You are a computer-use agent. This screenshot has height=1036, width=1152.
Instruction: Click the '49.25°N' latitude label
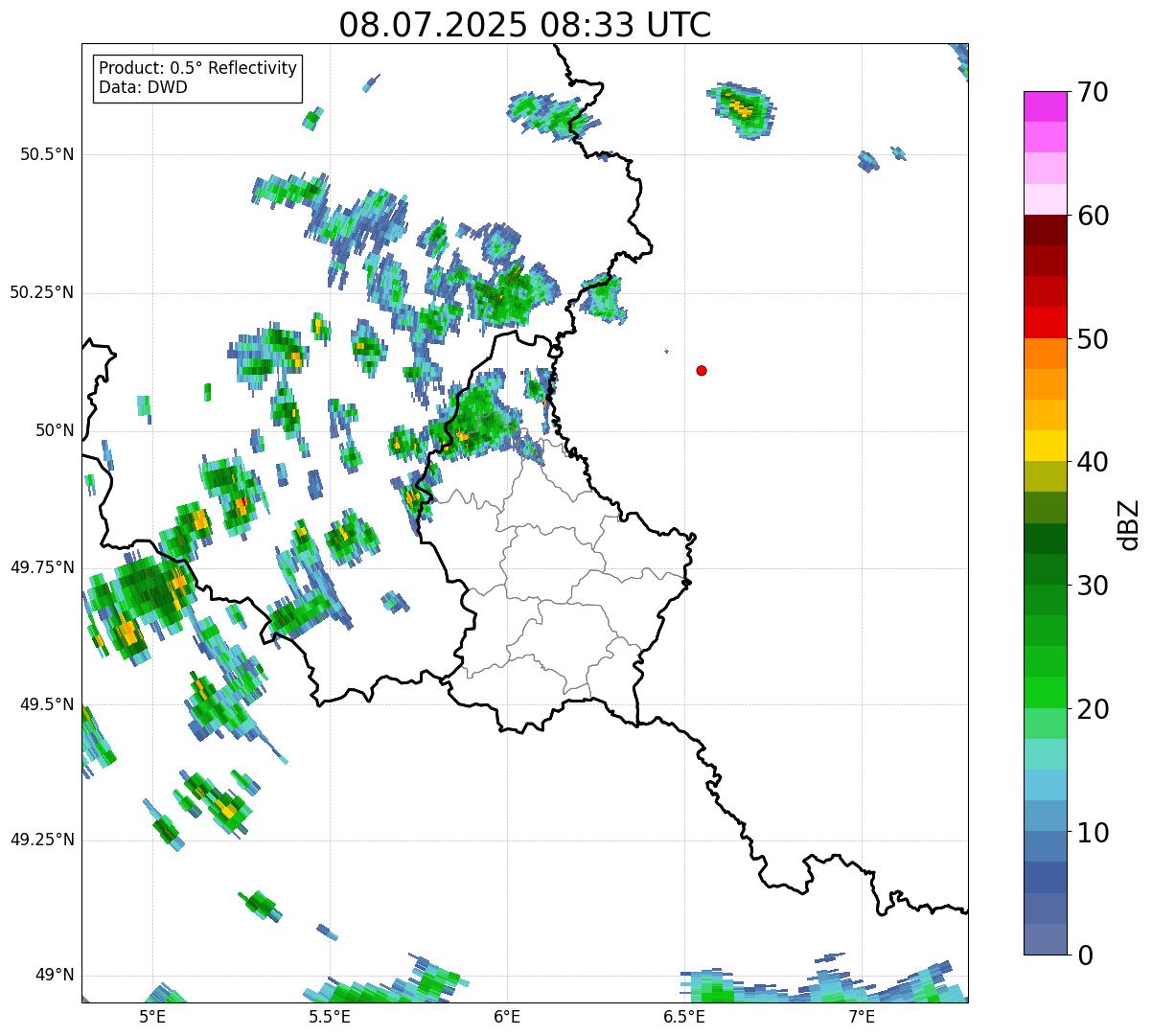(42, 840)
